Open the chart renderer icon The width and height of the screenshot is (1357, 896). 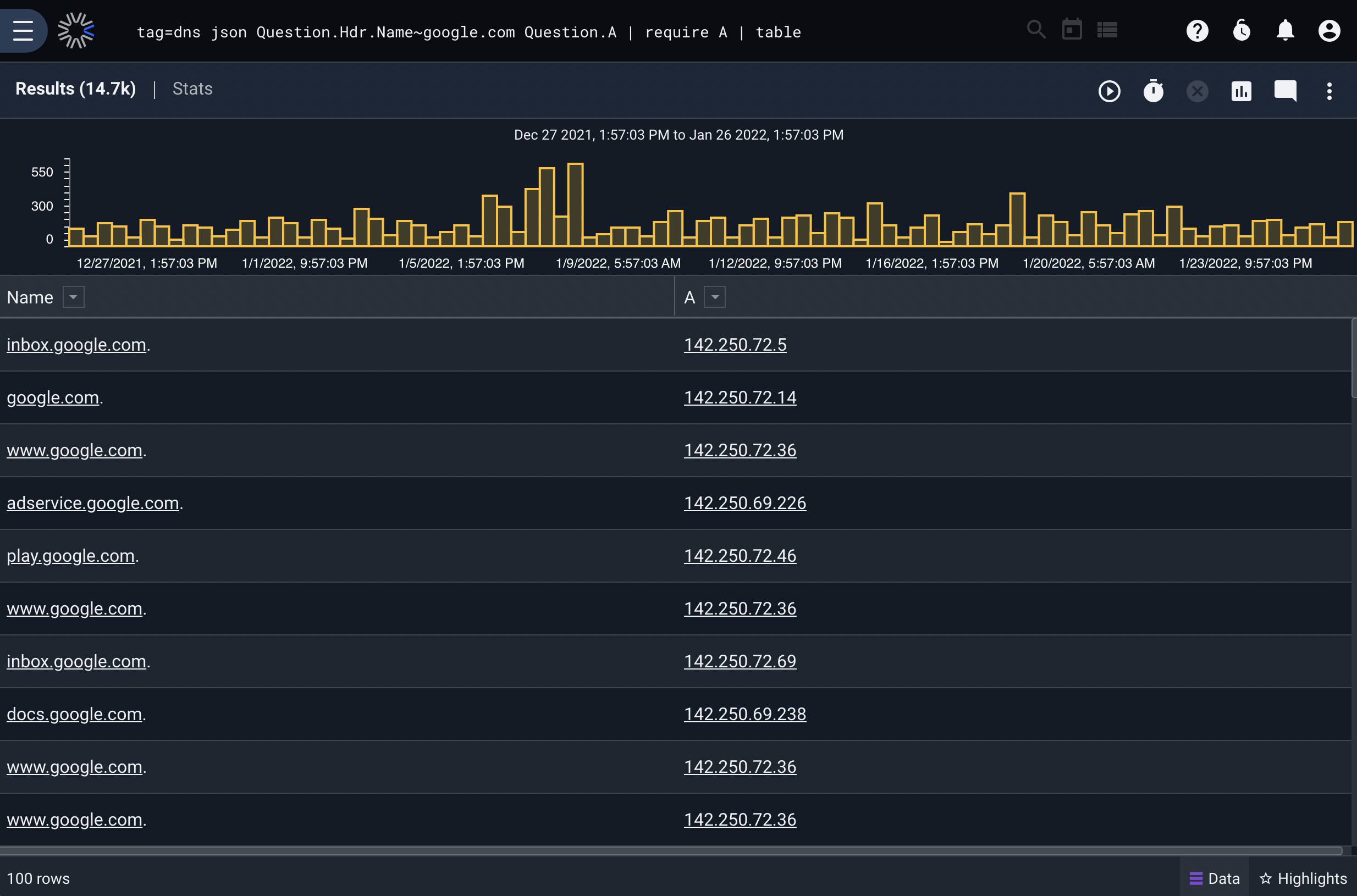1241,91
